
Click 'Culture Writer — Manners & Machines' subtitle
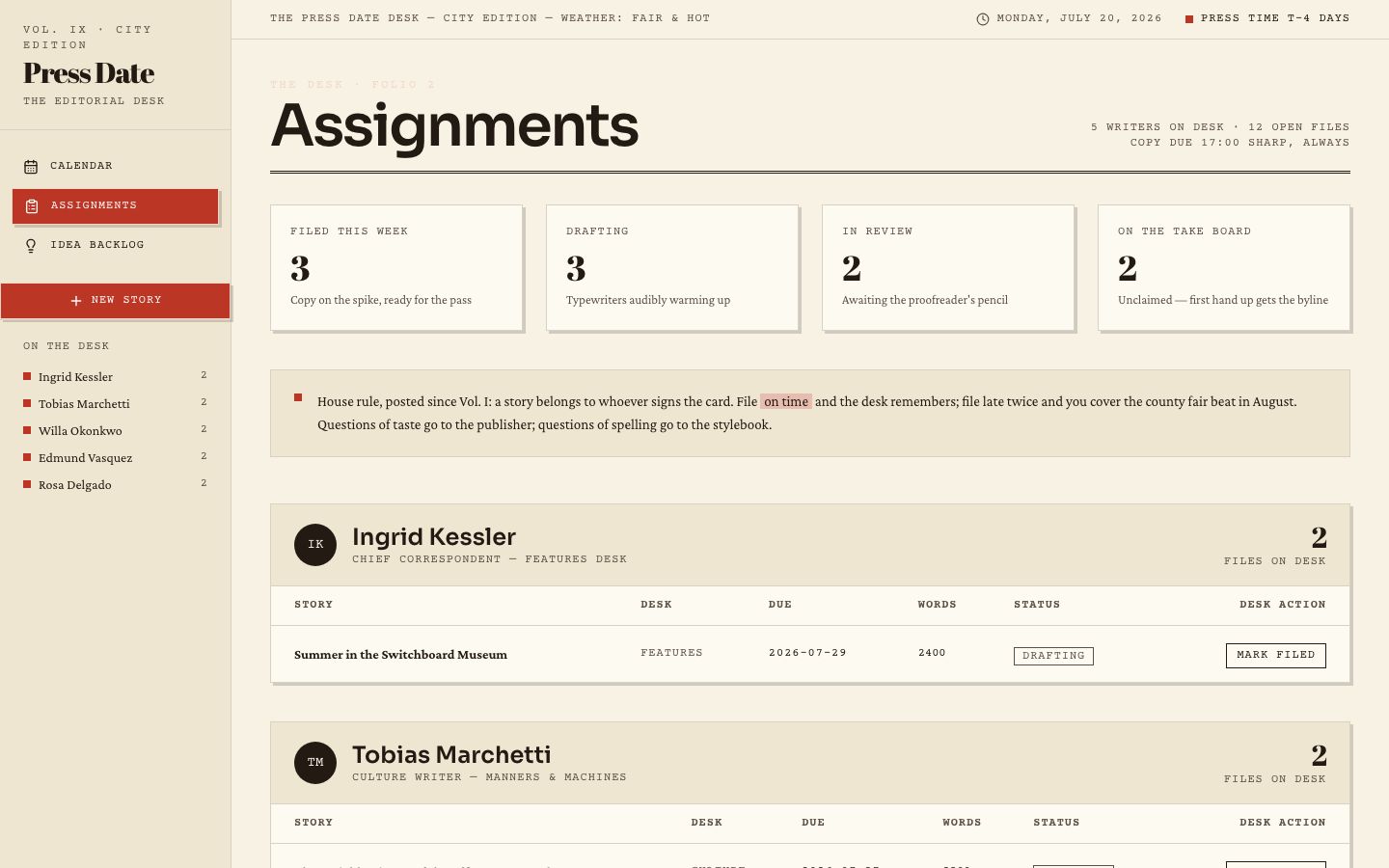pos(489,777)
